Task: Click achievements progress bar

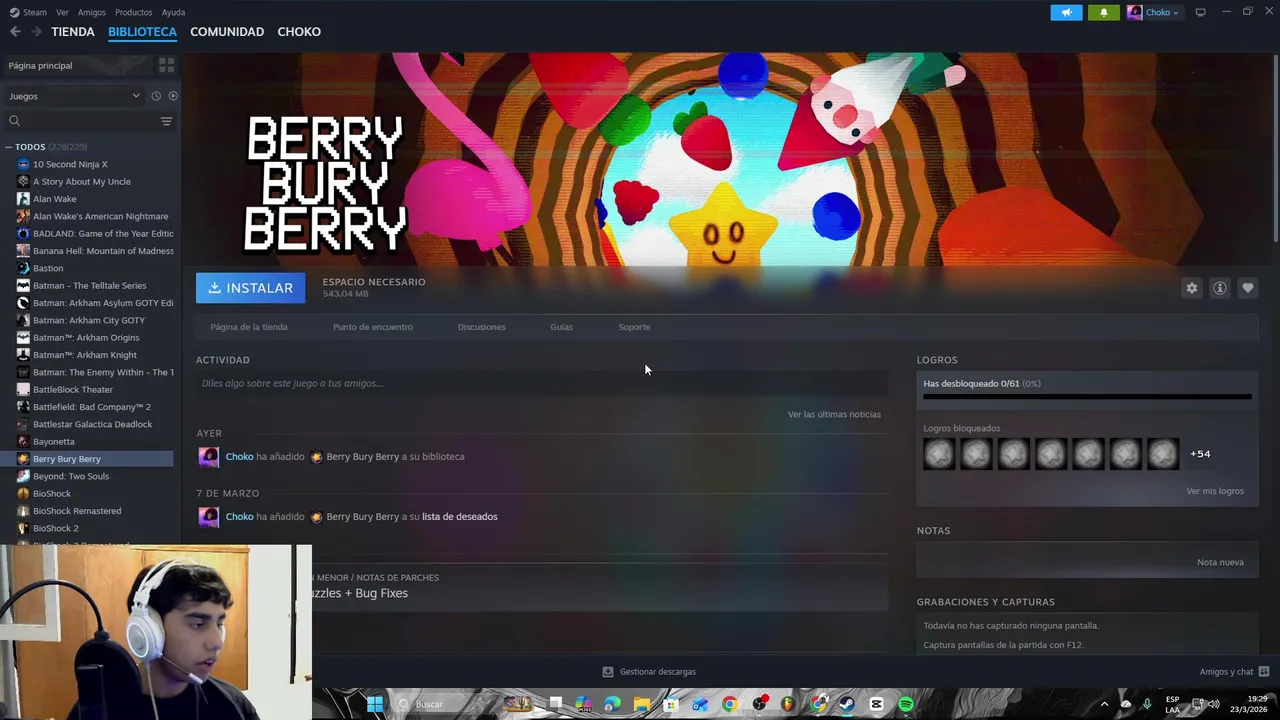Action: (1087, 397)
